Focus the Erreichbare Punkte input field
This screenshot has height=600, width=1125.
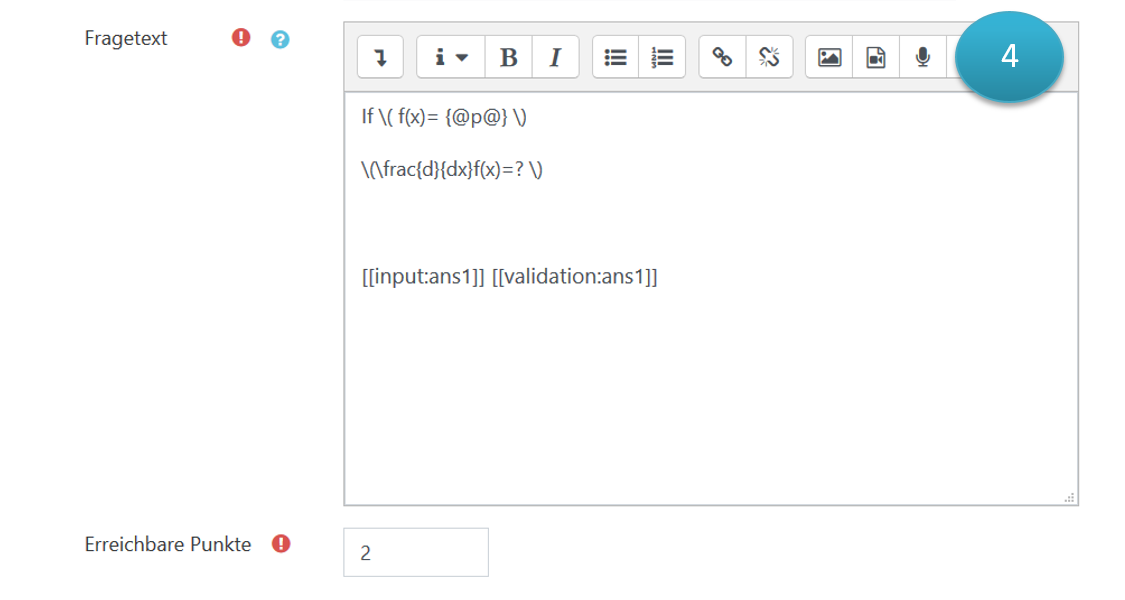coord(415,552)
